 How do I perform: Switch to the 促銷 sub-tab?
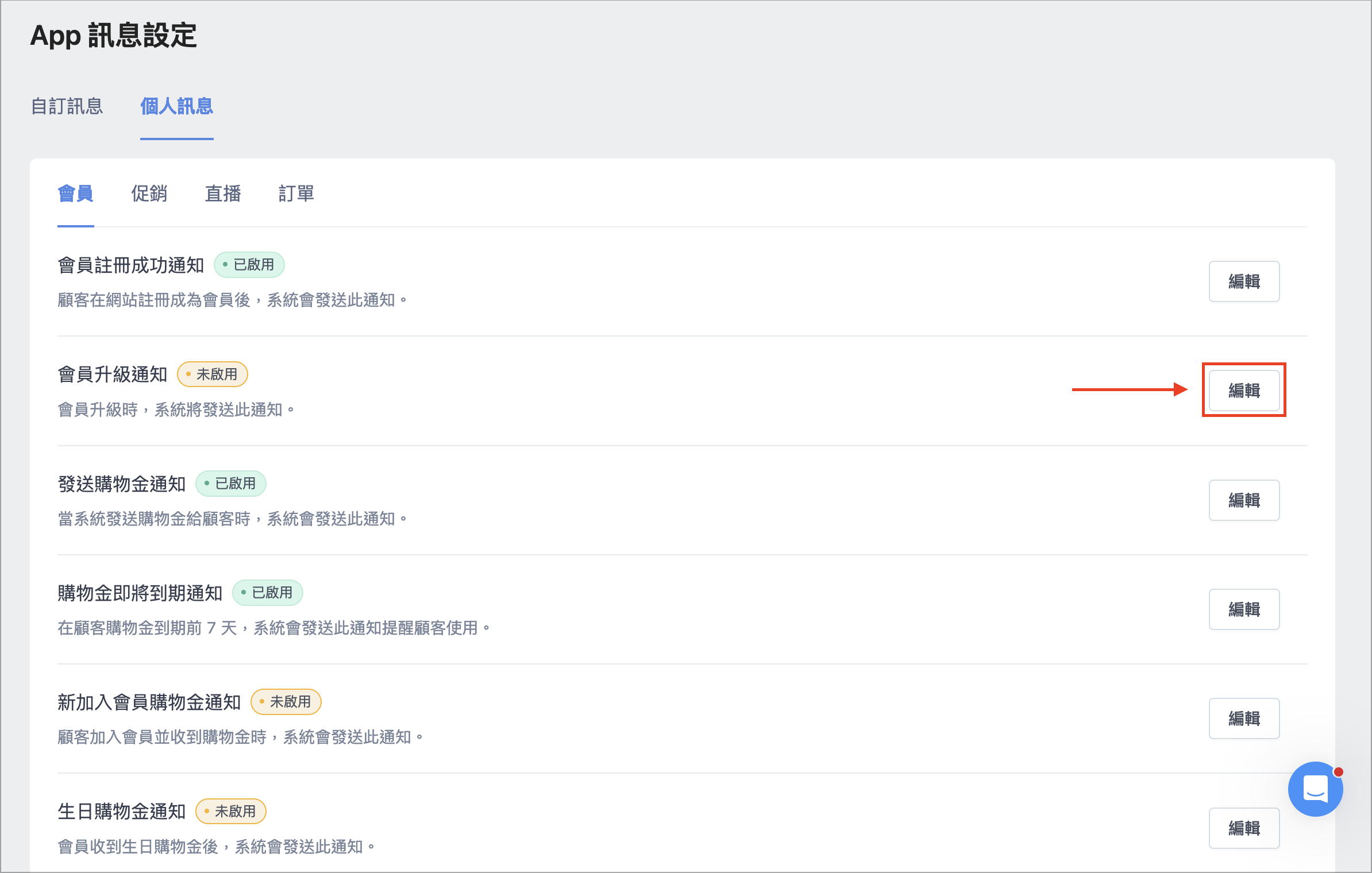click(x=149, y=194)
